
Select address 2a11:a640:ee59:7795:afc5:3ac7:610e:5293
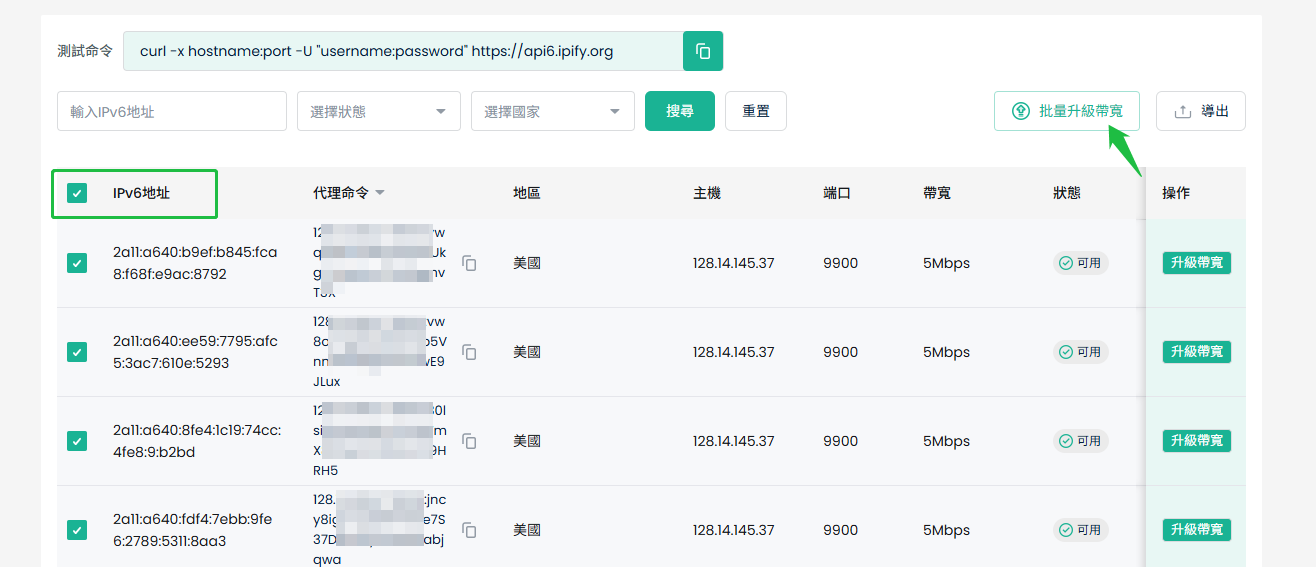click(x=195, y=352)
